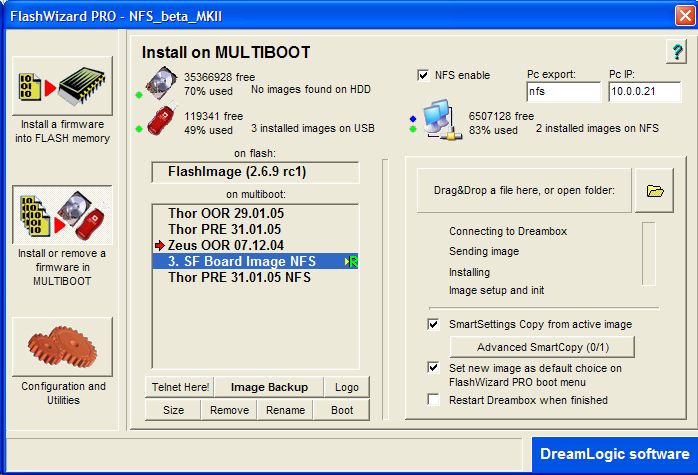Click 'No images found on HDD' text
698x475 pixels.
point(311,89)
